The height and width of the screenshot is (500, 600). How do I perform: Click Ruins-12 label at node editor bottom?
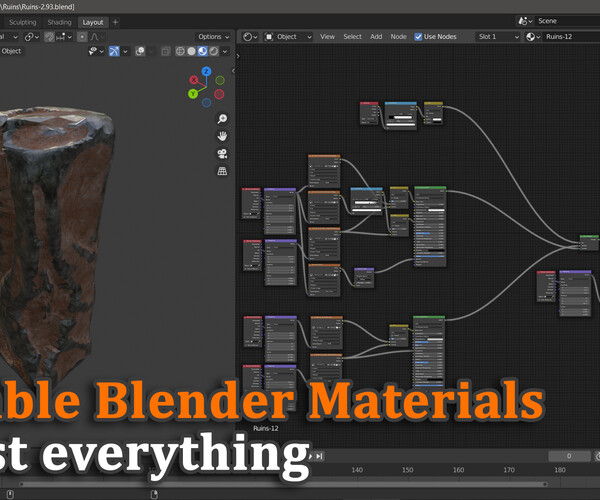click(266, 428)
